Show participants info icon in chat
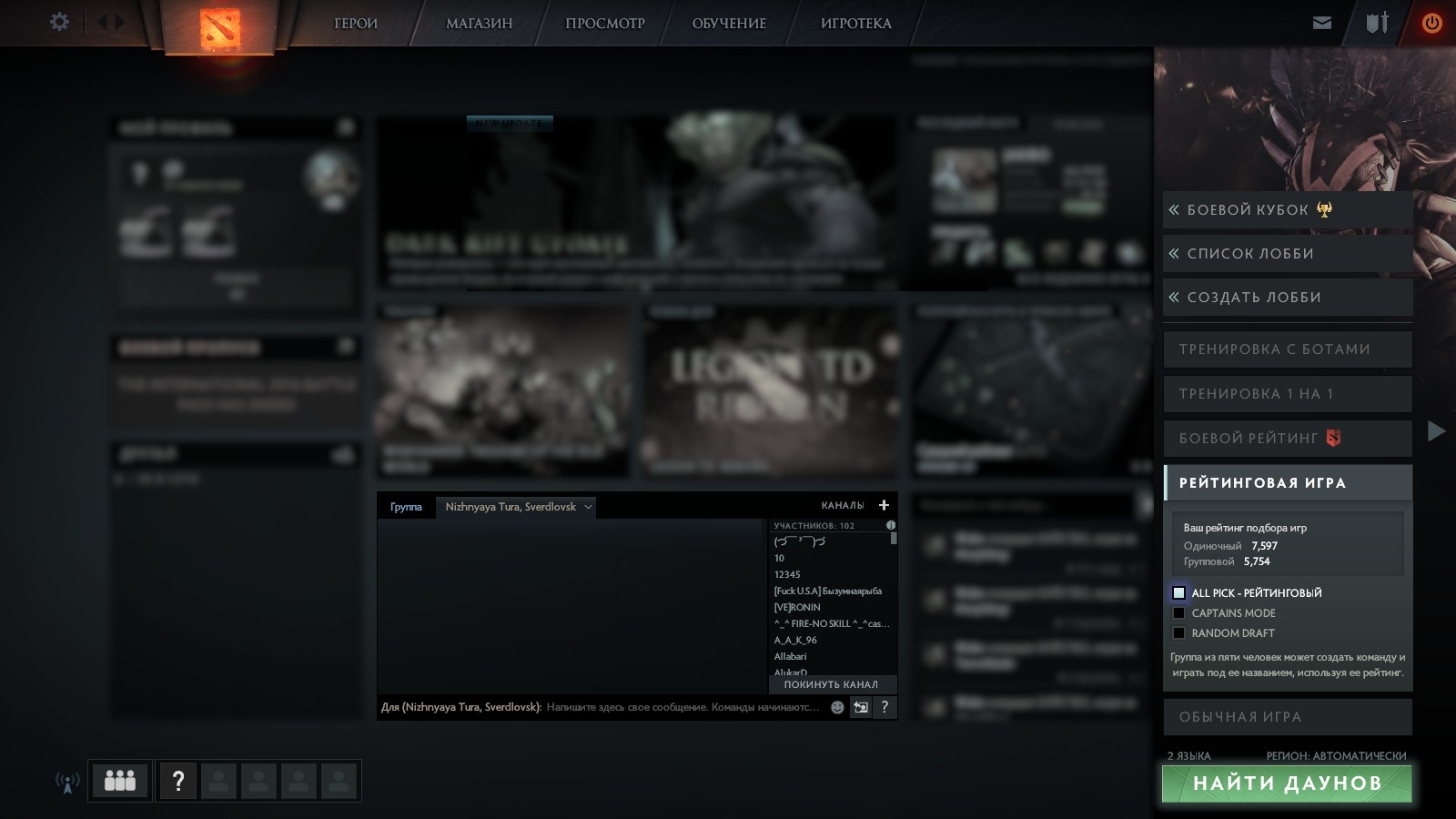Viewport: 1456px width, 819px height. pyautogui.click(x=891, y=525)
